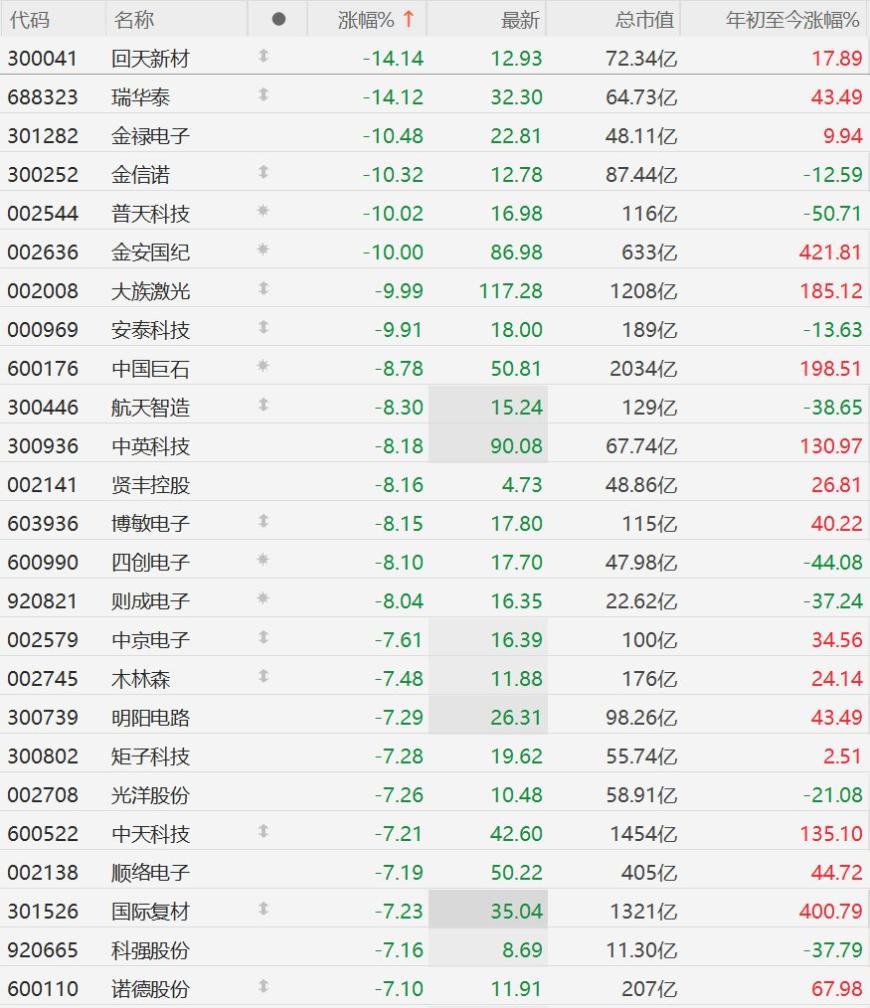Select stock name 科强股份
This screenshot has height=1008, width=870.
click(x=150, y=950)
